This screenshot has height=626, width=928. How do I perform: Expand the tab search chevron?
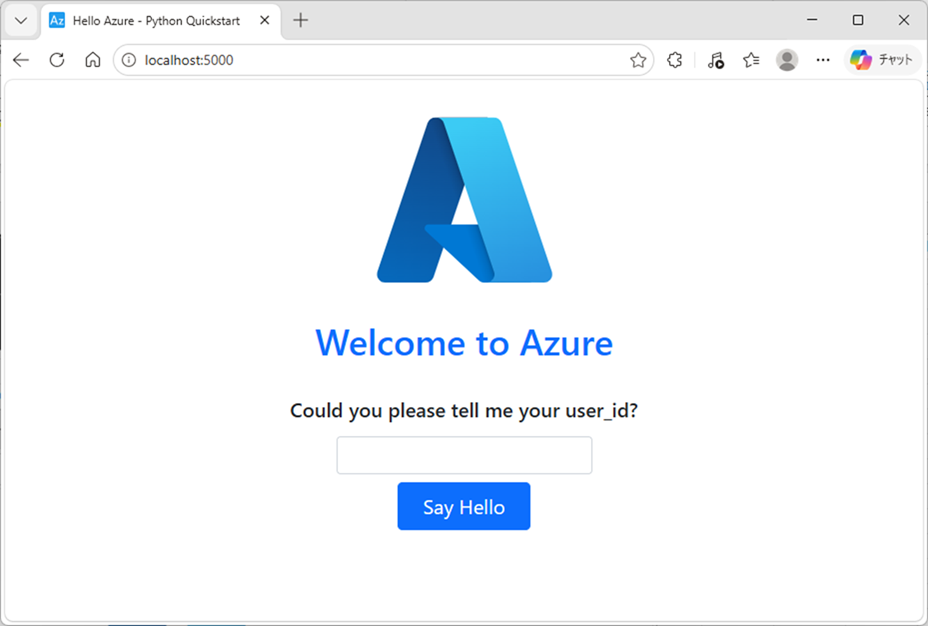[x=20, y=19]
